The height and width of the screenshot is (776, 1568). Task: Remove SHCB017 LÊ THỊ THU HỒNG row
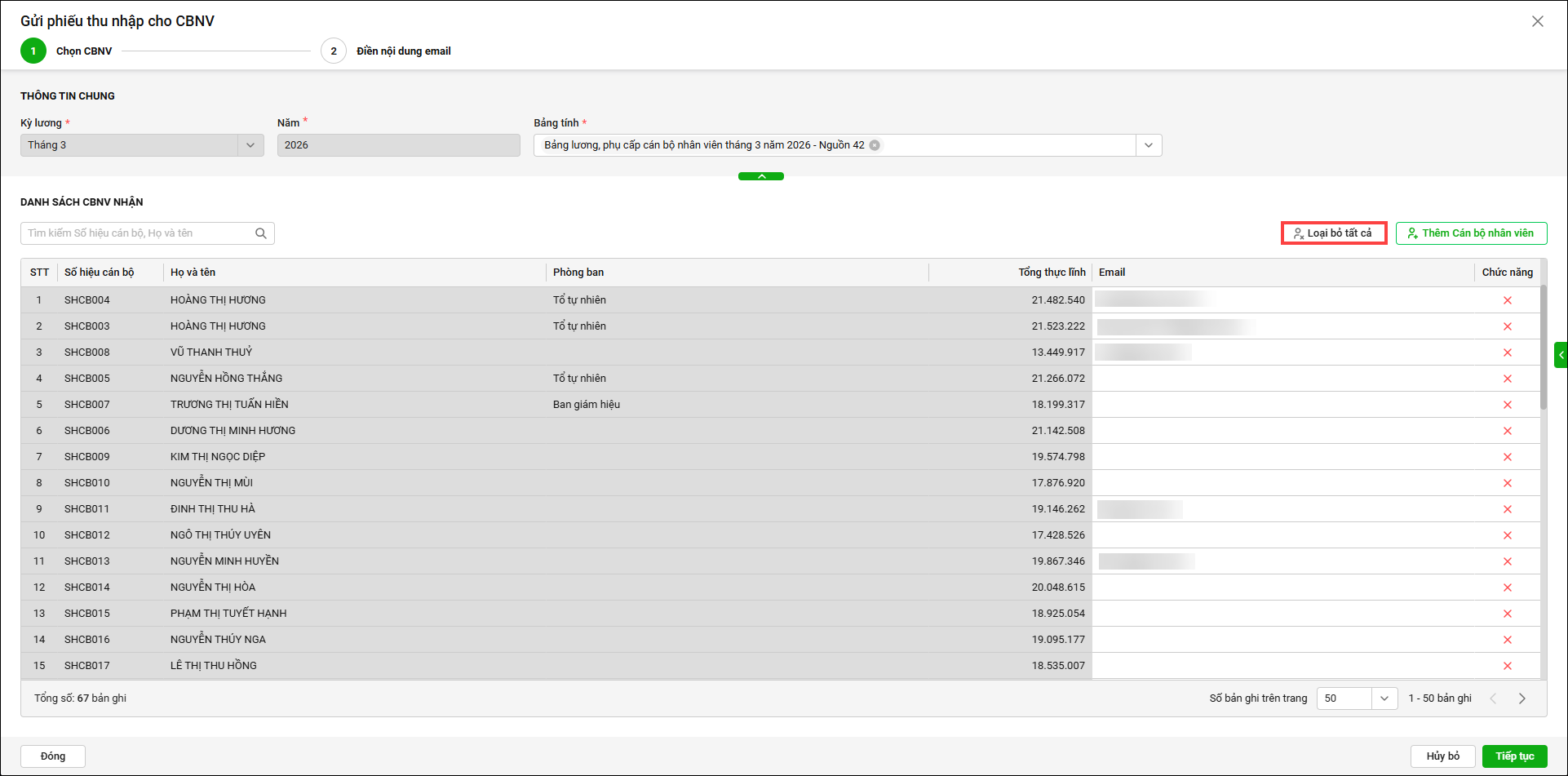point(1507,666)
